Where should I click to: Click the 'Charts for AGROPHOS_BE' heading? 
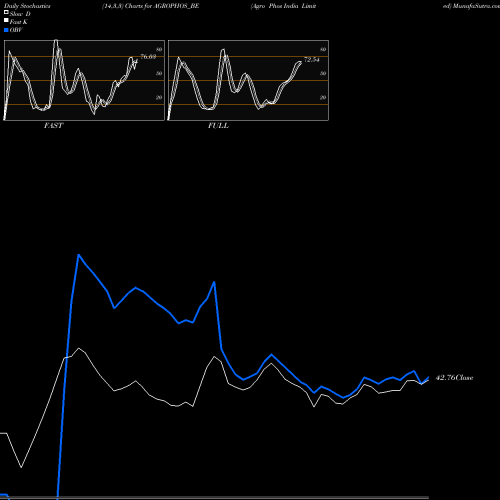click(162, 6)
